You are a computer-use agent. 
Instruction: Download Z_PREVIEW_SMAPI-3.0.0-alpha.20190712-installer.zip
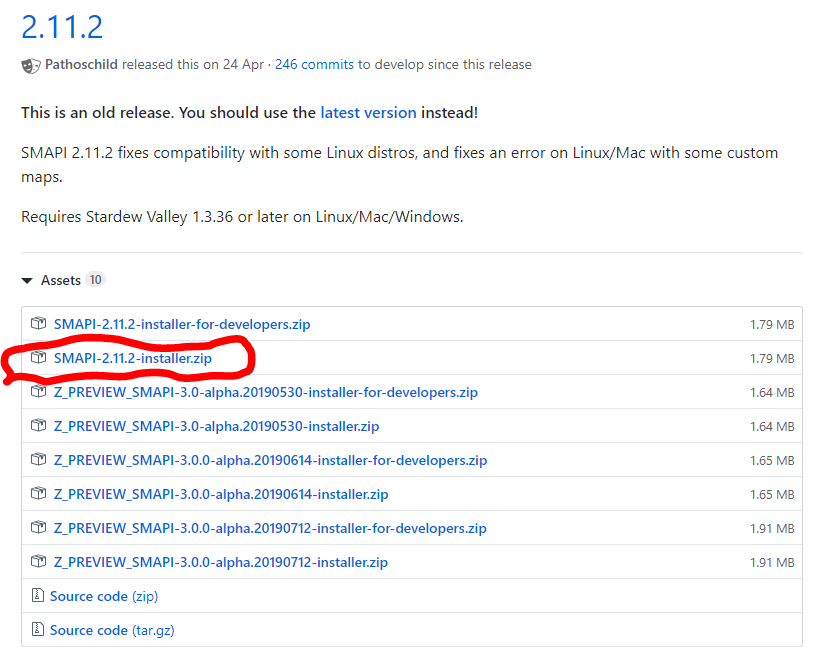pos(221,562)
